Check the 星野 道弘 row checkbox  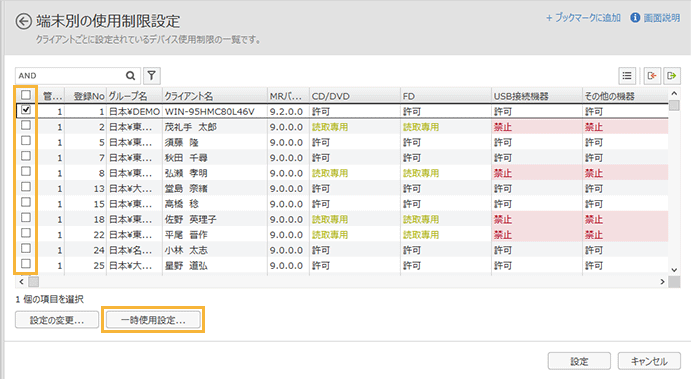tap(26, 264)
